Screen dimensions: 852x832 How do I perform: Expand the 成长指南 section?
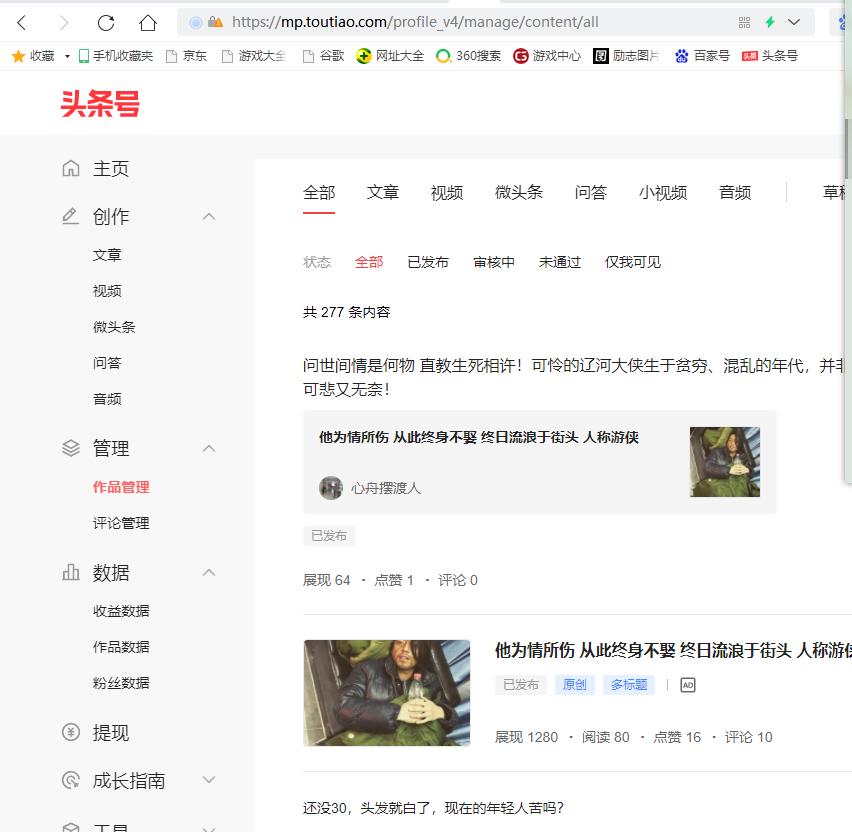[209, 779]
